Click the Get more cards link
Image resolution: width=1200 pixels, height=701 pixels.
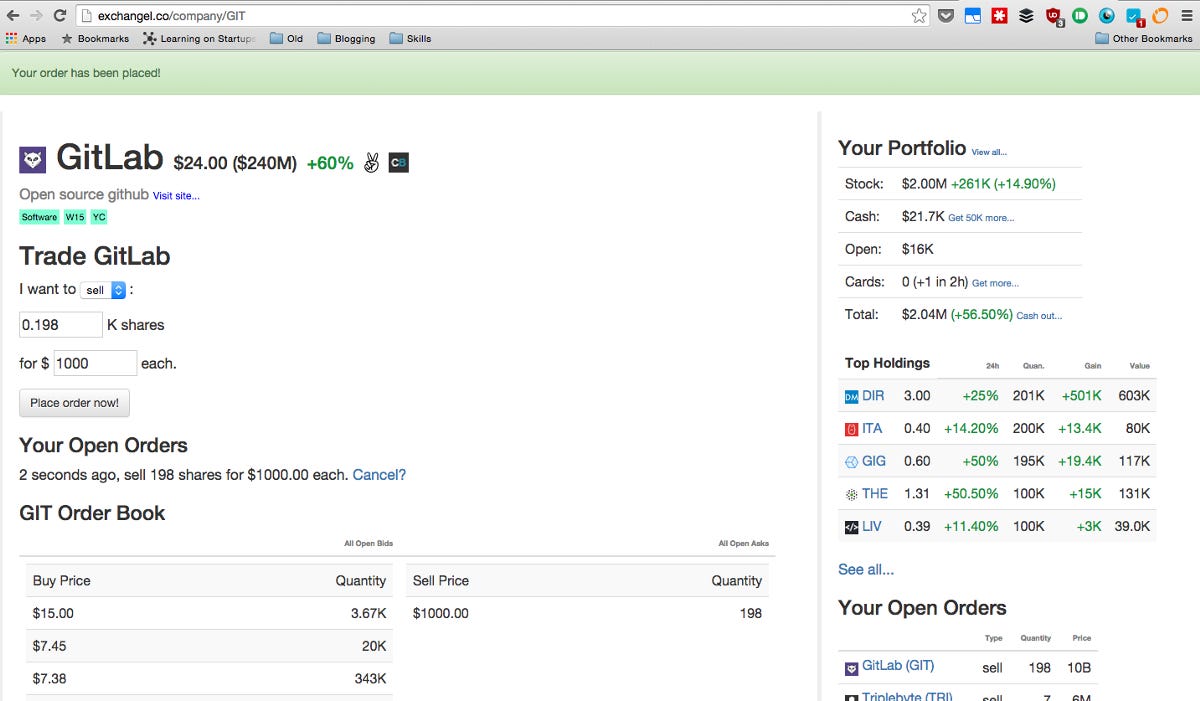click(x=995, y=283)
